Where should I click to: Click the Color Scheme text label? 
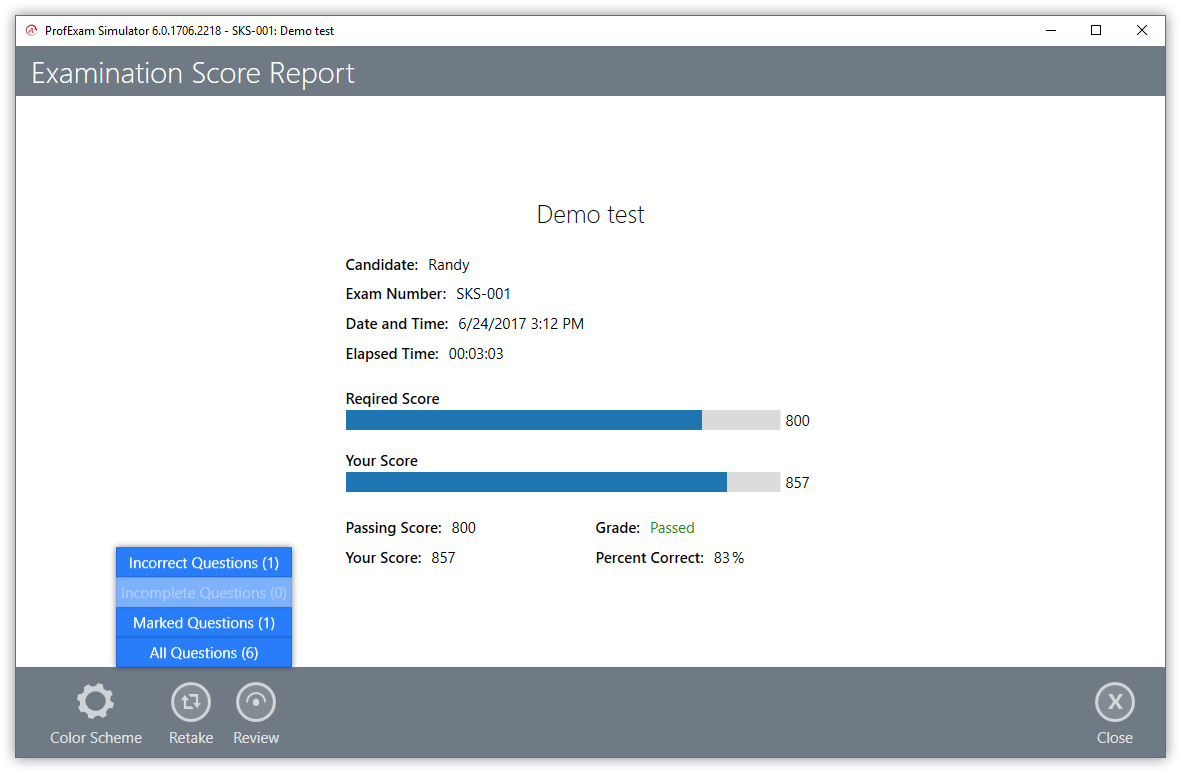tap(96, 738)
